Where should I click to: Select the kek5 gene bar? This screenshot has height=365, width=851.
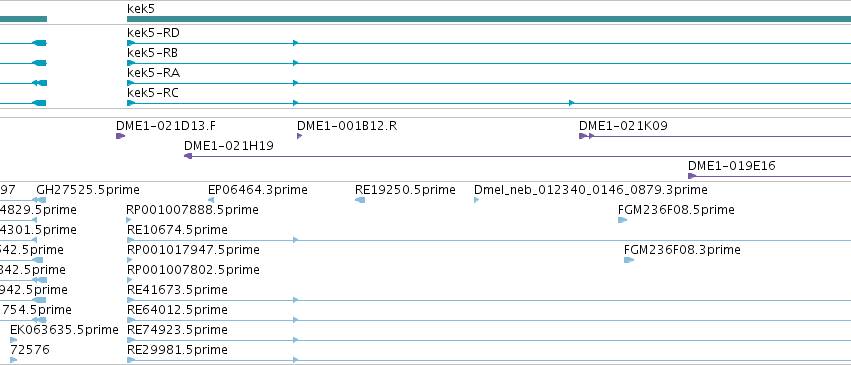tap(488, 19)
